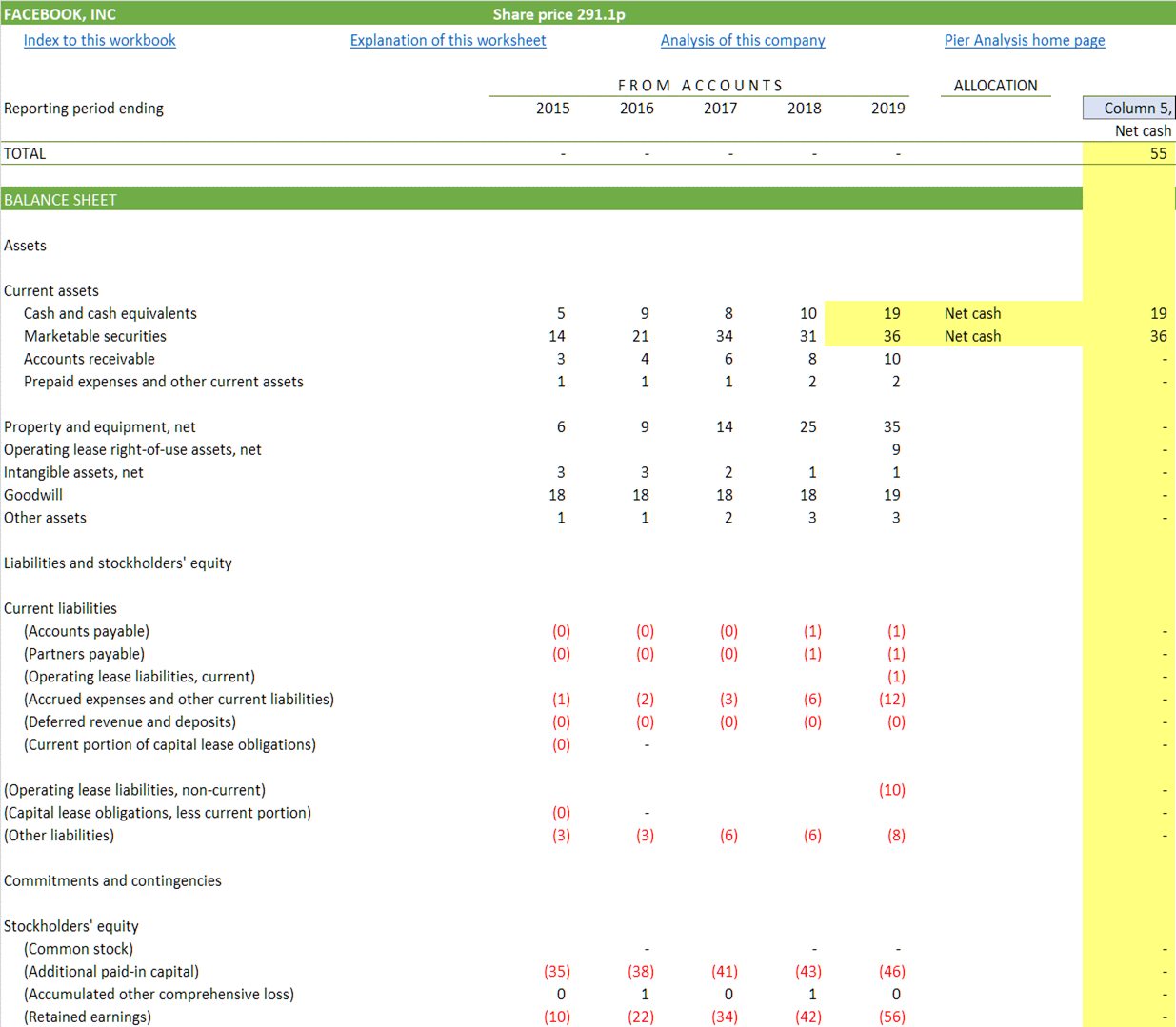
Task: Click the Commitments and contingencies label
Action: (x=112, y=880)
